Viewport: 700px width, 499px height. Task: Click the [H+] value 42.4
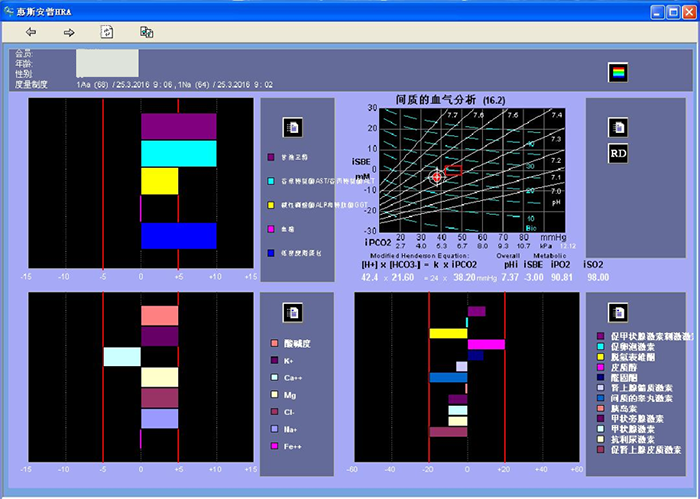(x=370, y=278)
